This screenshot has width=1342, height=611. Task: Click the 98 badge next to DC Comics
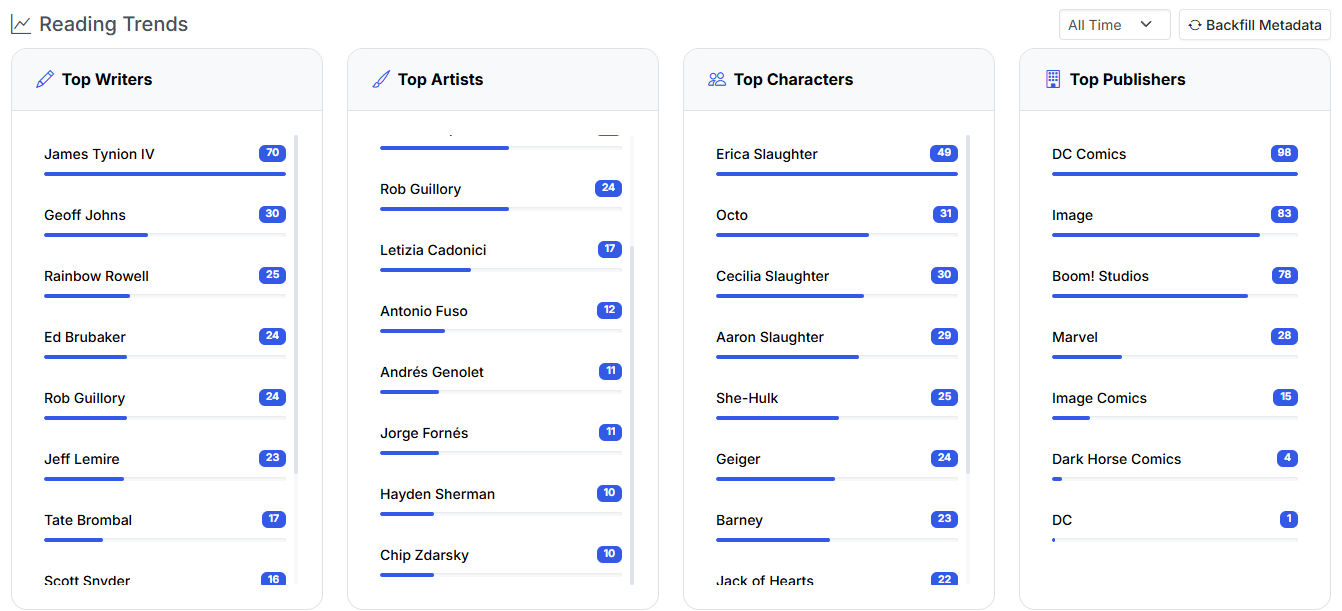tap(1283, 153)
